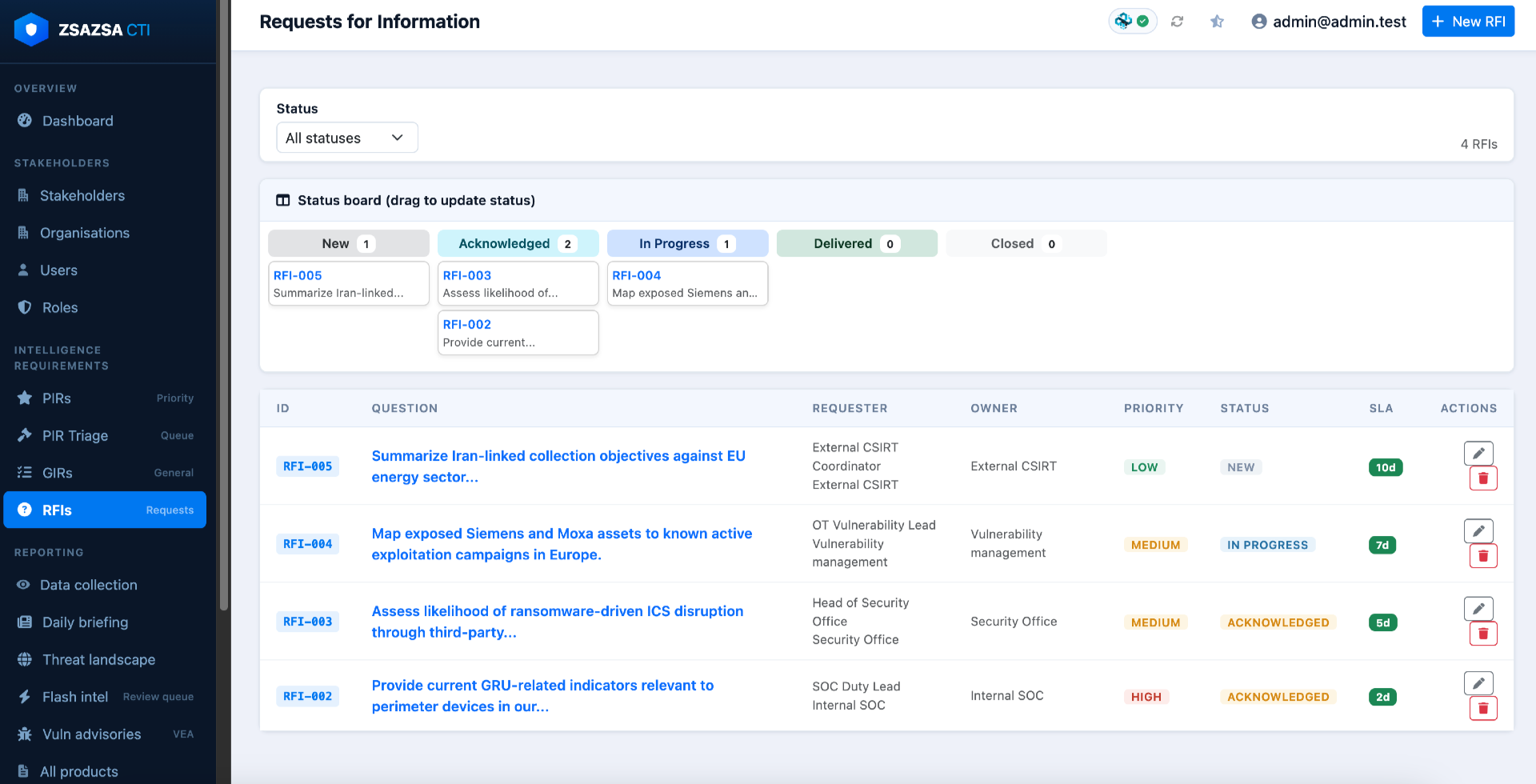
Task: Click the ZSAZSA CTI shield logo
Action: (31, 30)
